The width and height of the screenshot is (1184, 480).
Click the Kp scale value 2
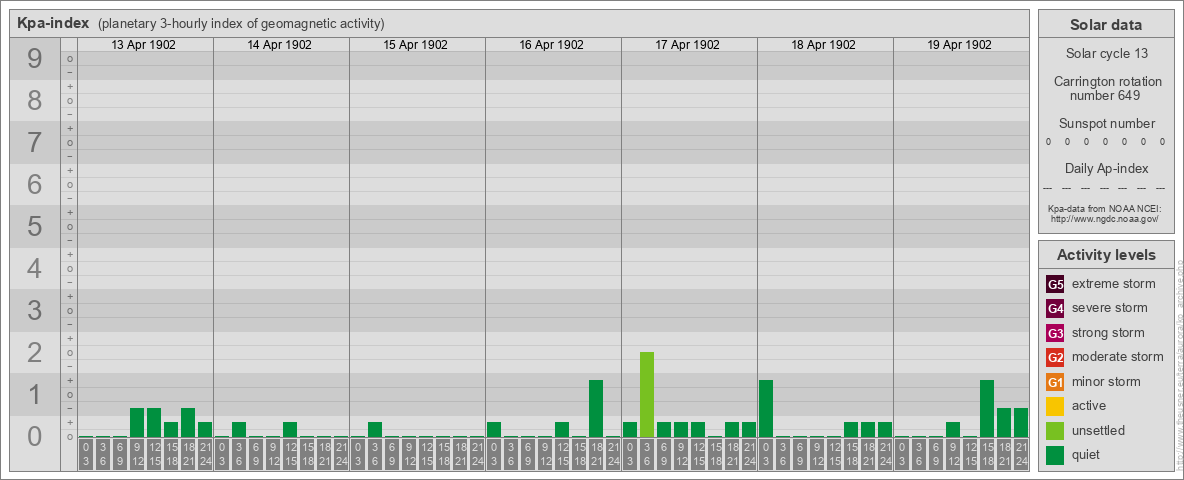tap(35, 352)
